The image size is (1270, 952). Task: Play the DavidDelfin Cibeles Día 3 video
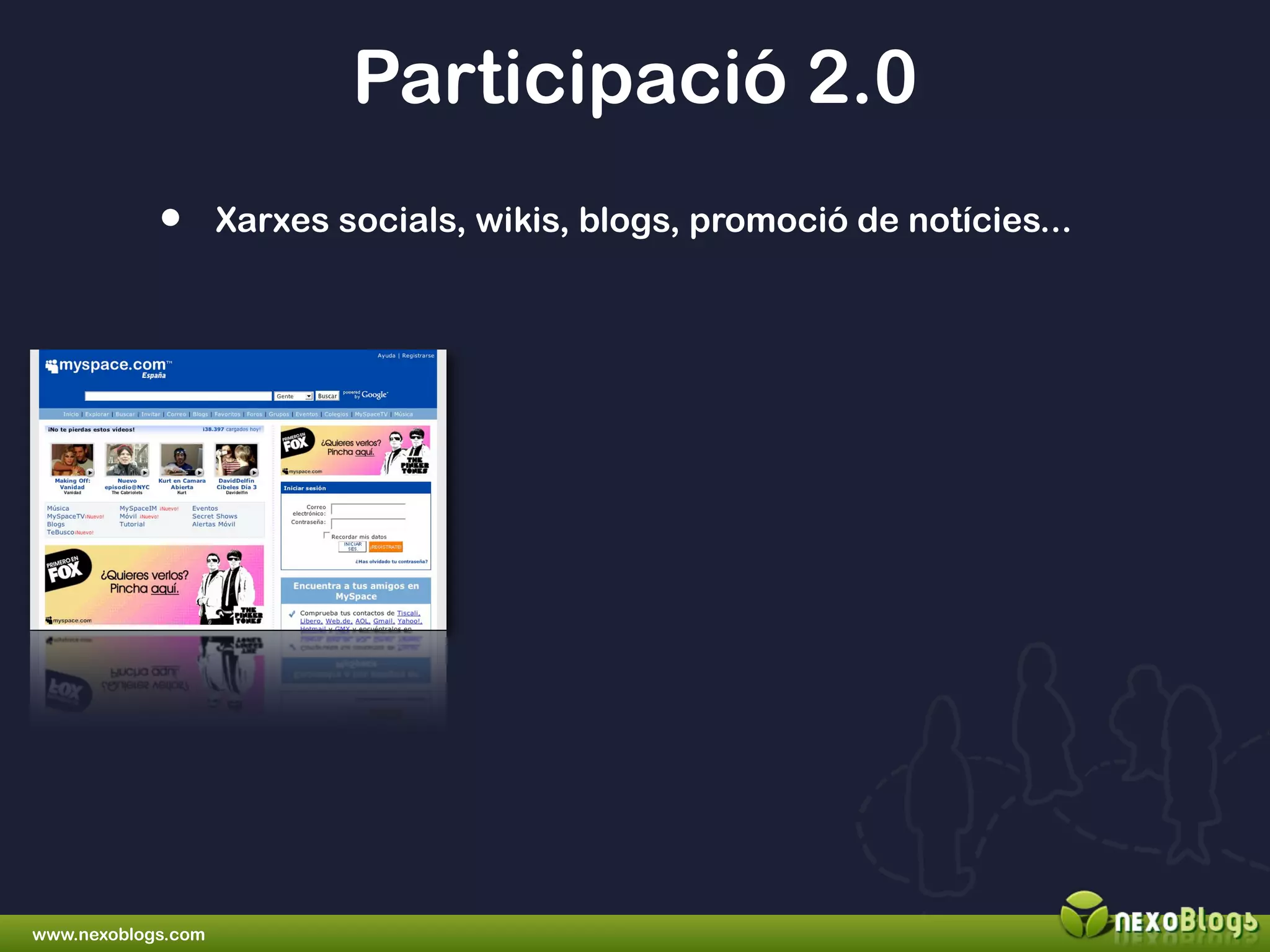pos(236,459)
